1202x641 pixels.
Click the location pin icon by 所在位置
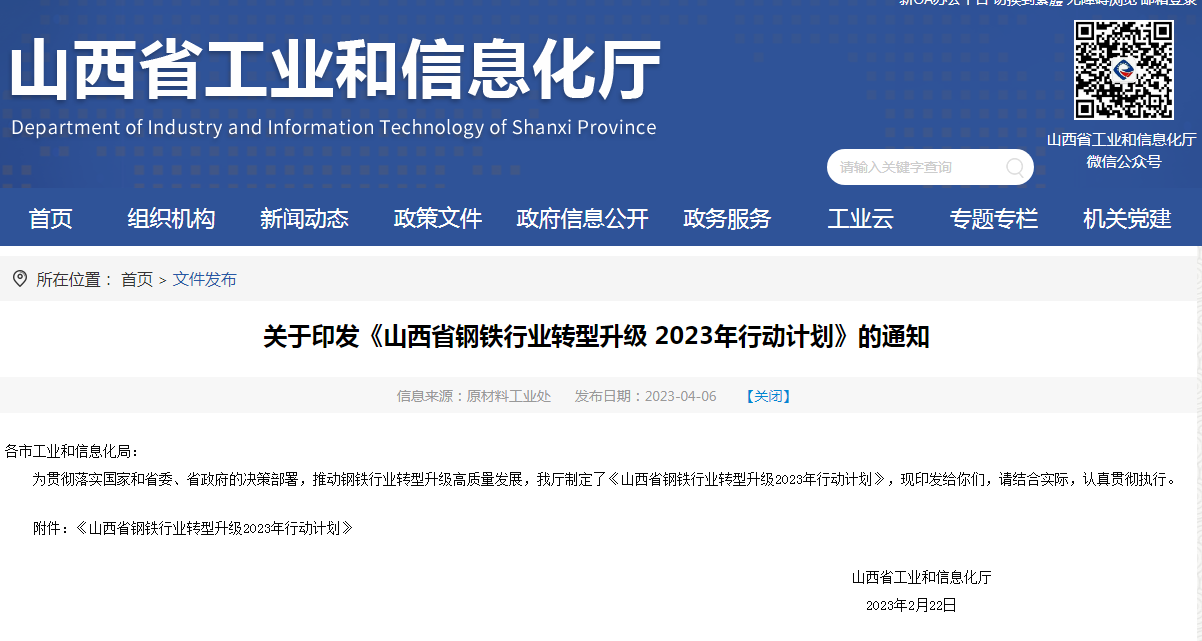click(x=19, y=279)
